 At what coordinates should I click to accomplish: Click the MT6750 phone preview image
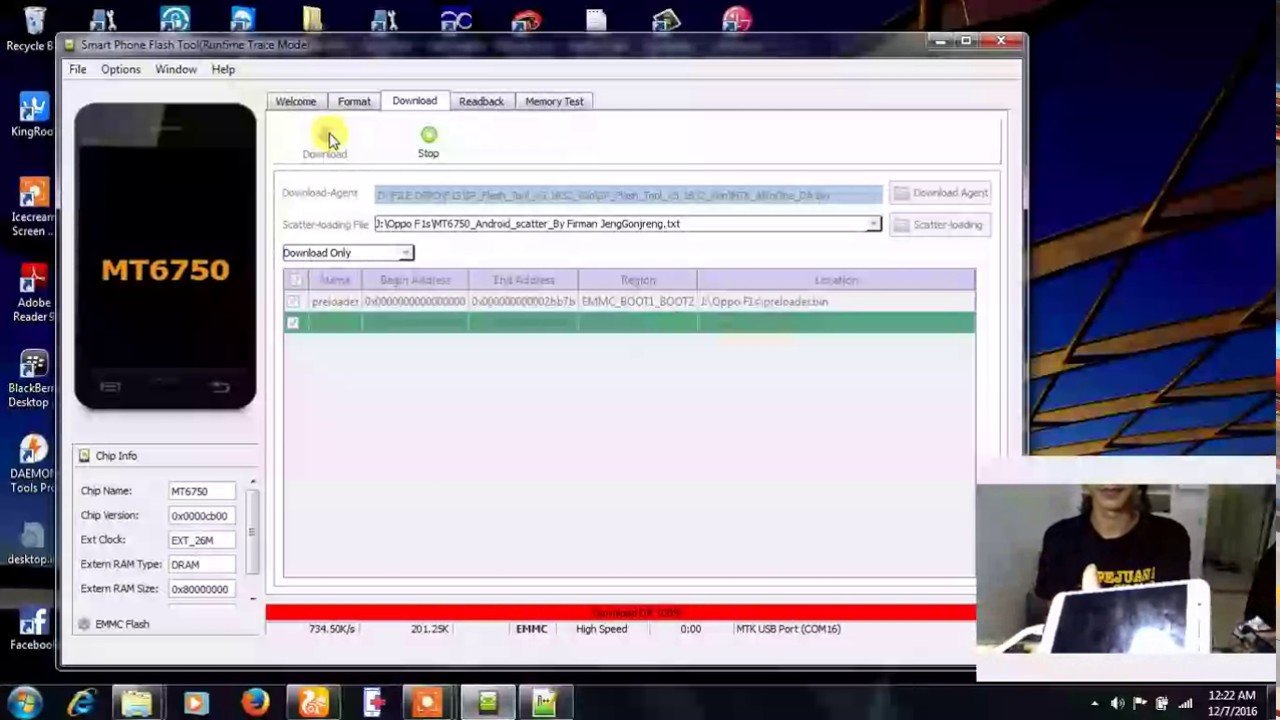tap(165, 257)
